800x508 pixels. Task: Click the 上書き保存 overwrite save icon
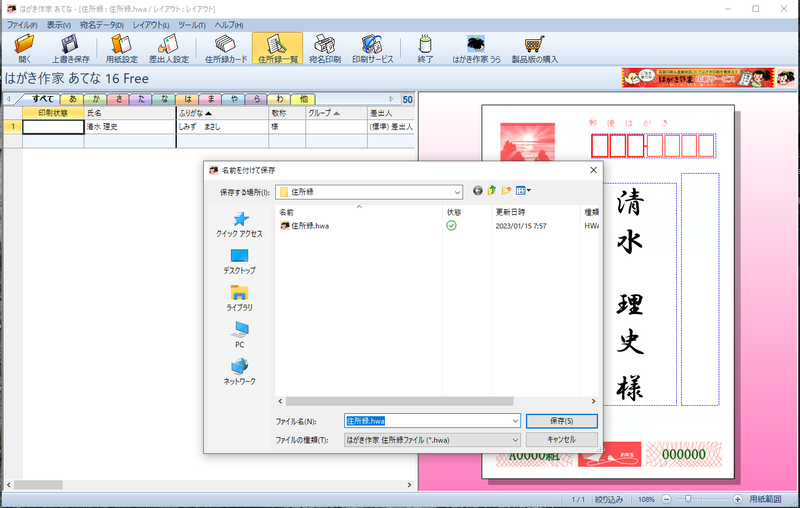coord(70,48)
